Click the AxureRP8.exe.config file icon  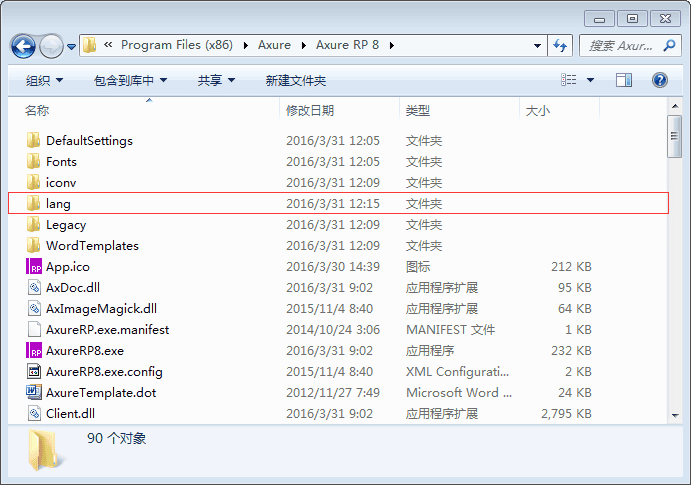(34, 371)
